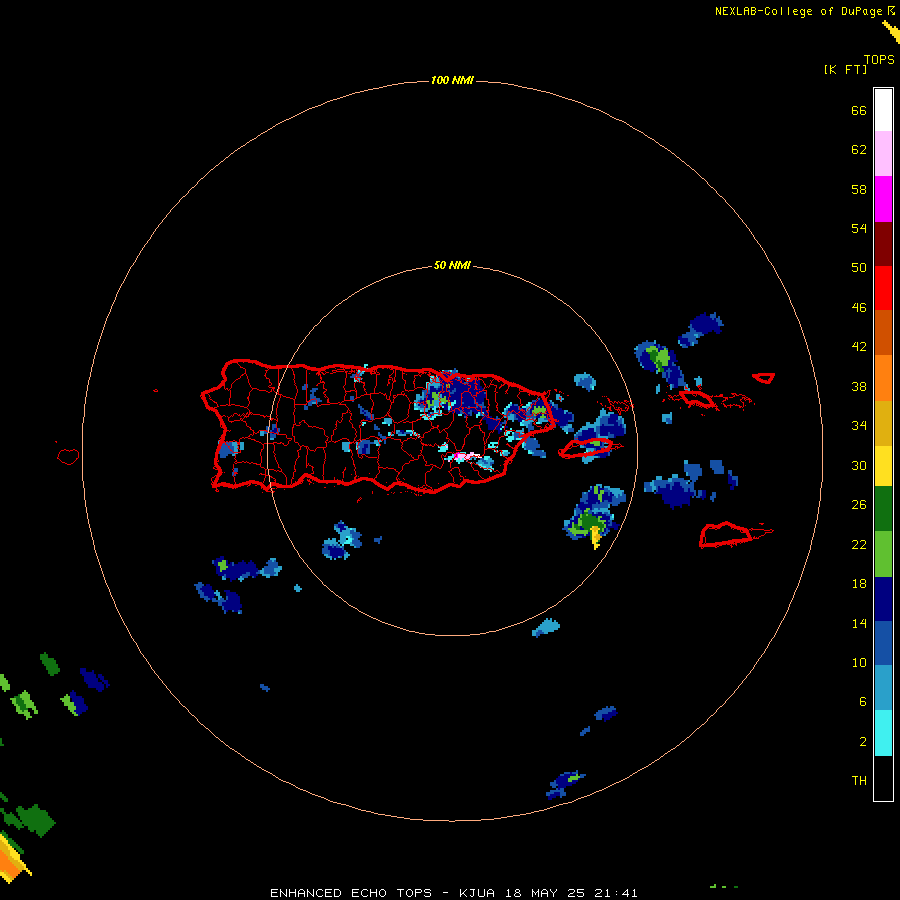Screen dimensions: 900x900
Task: Click the legend value "58"
Action: [859, 189]
